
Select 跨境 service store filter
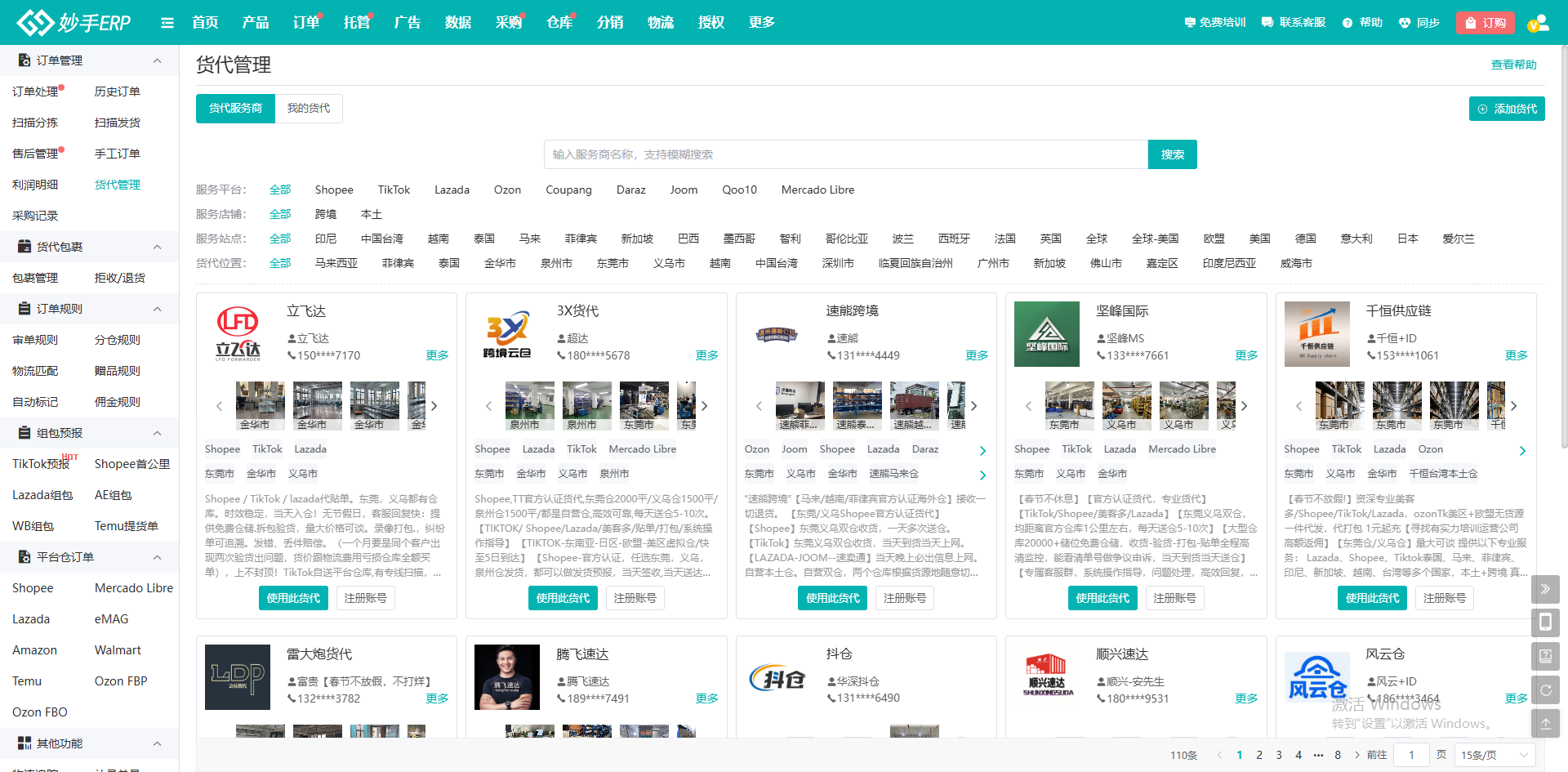(325, 214)
